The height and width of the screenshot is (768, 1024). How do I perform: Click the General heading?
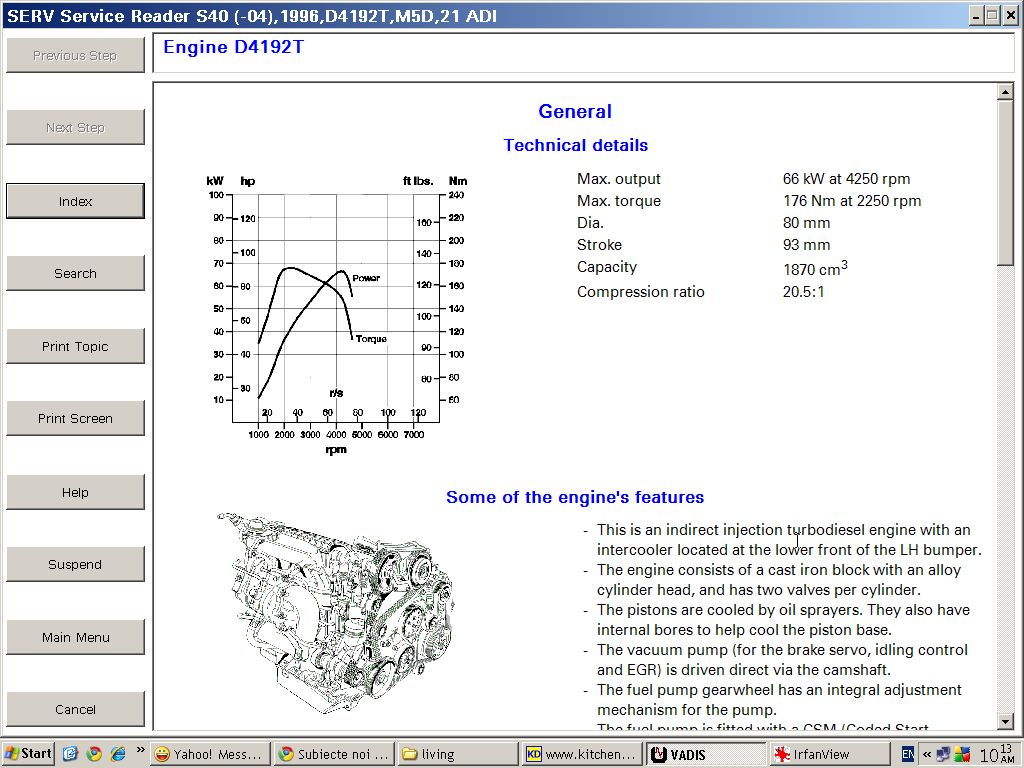tap(575, 112)
